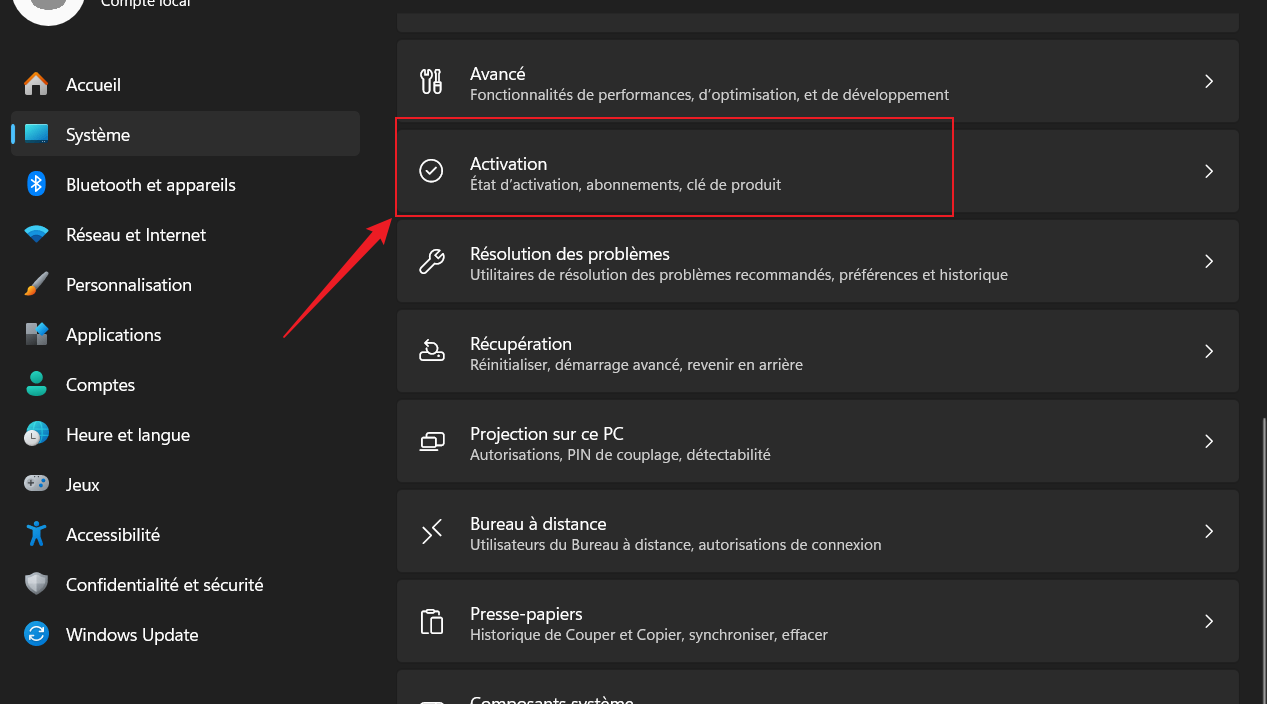1267x704 pixels.
Task: Select Système in the sidebar
Action: pyautogui.click(x=185, y=134)
